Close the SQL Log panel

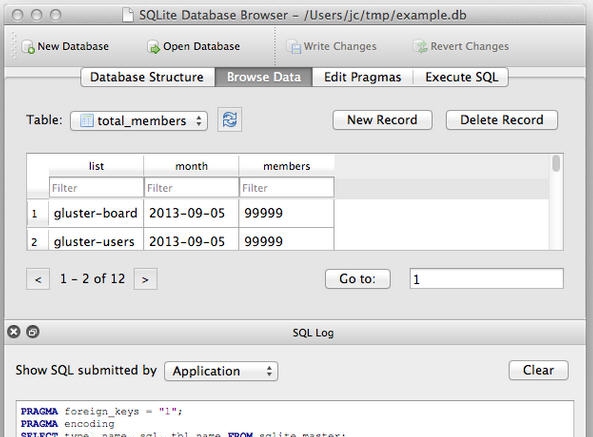coord(14,332)
